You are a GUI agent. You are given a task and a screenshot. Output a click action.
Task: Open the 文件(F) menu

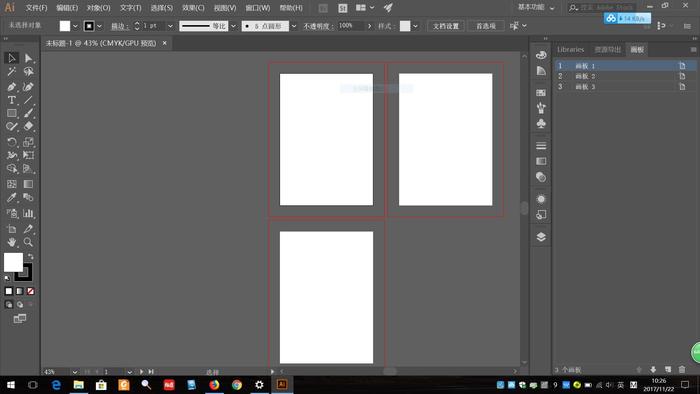[x=36, y=8]
